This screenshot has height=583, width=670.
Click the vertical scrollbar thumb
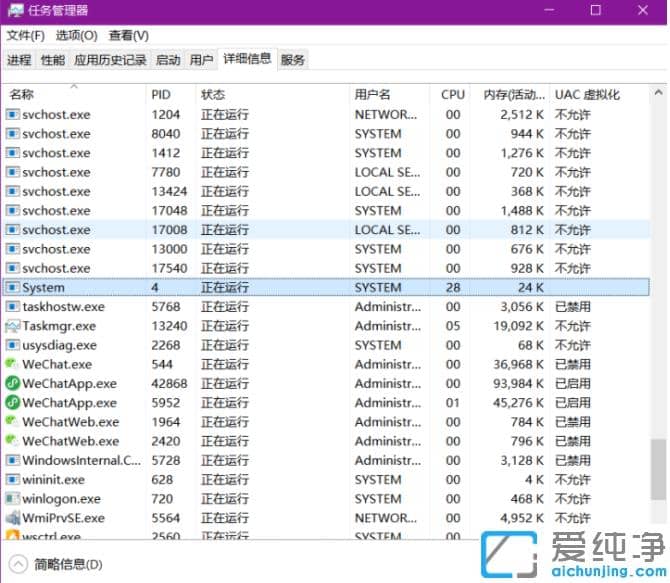pyautogui.click(x=658, y=469)
